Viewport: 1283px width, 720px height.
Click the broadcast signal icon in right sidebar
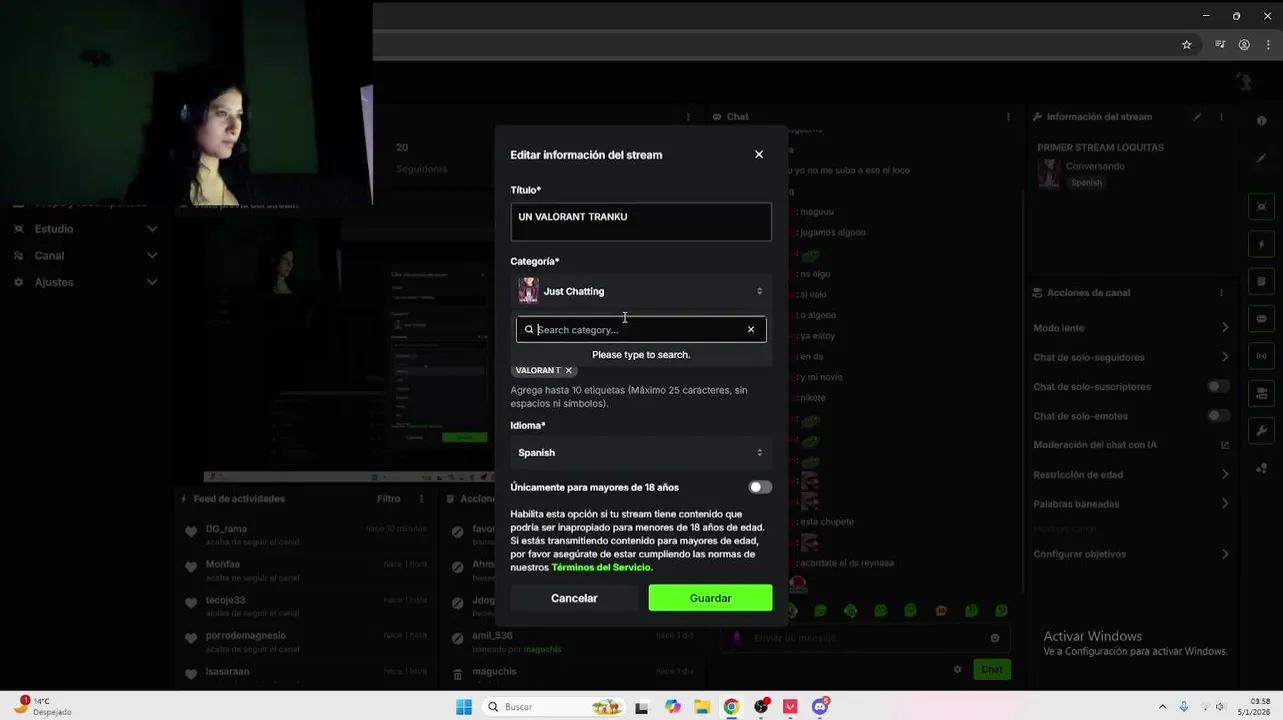coord(1261,355)
